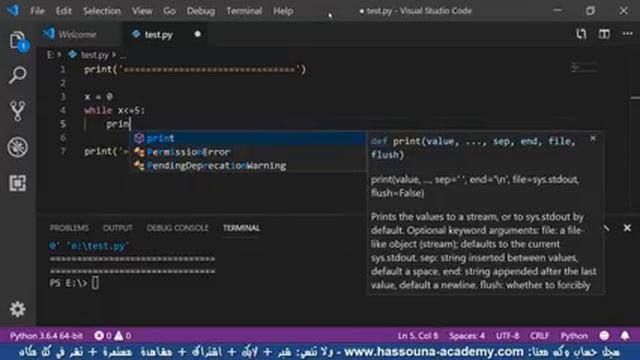Choose the PermissionError suggestion

248,152
